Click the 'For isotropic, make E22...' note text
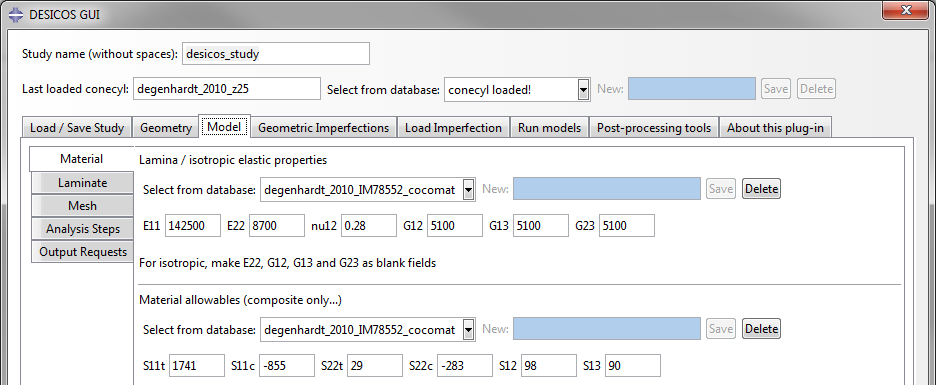This screenshot has width=936, height=385. (288, 263)
